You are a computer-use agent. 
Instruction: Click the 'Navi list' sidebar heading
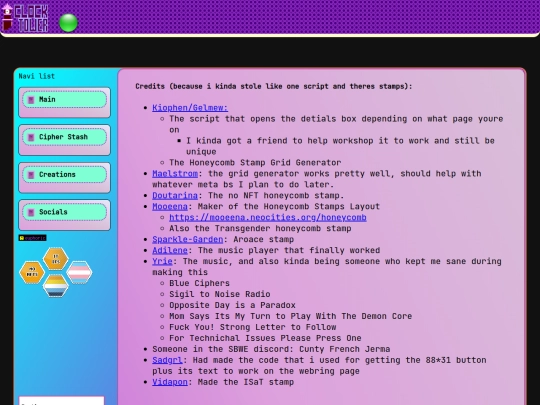pyautogui.click(x=37, y=76)
